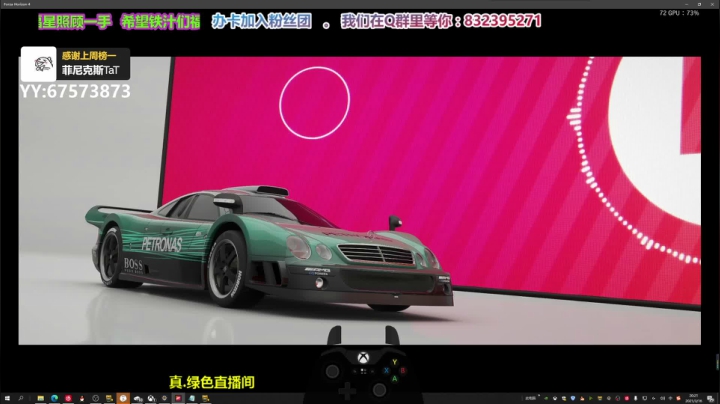720x404 pixels.
Task: Open the Windows Start menu
Action: coord(7,398)
